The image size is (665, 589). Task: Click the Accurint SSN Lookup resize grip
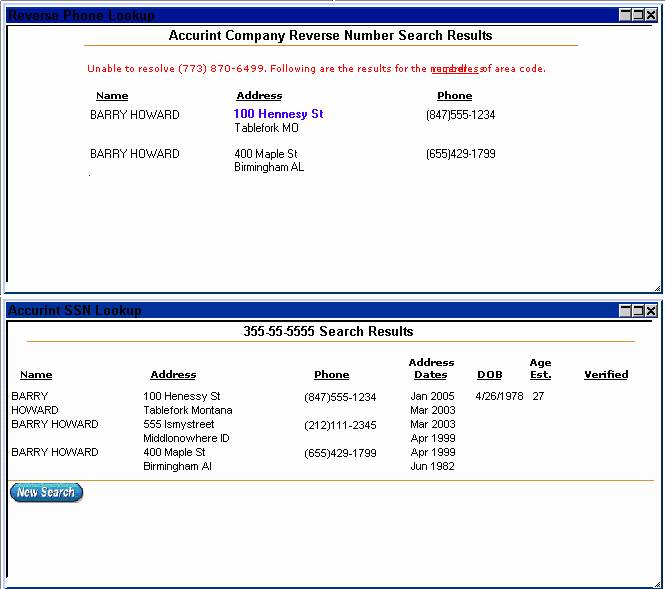tap(657, 584)
